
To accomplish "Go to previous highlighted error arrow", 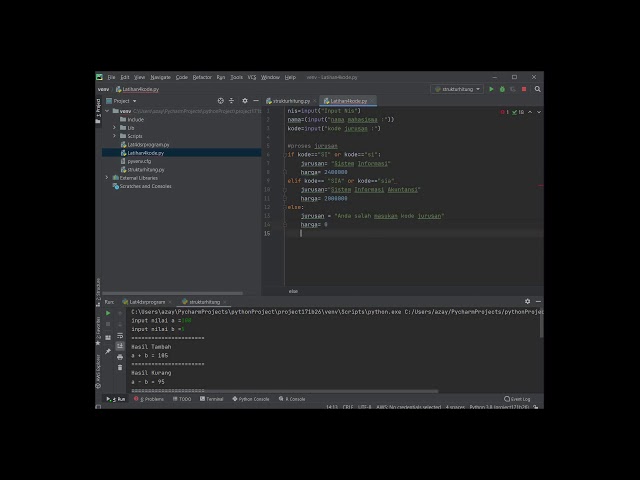I will pyautogui.click(x=530, y=112).
